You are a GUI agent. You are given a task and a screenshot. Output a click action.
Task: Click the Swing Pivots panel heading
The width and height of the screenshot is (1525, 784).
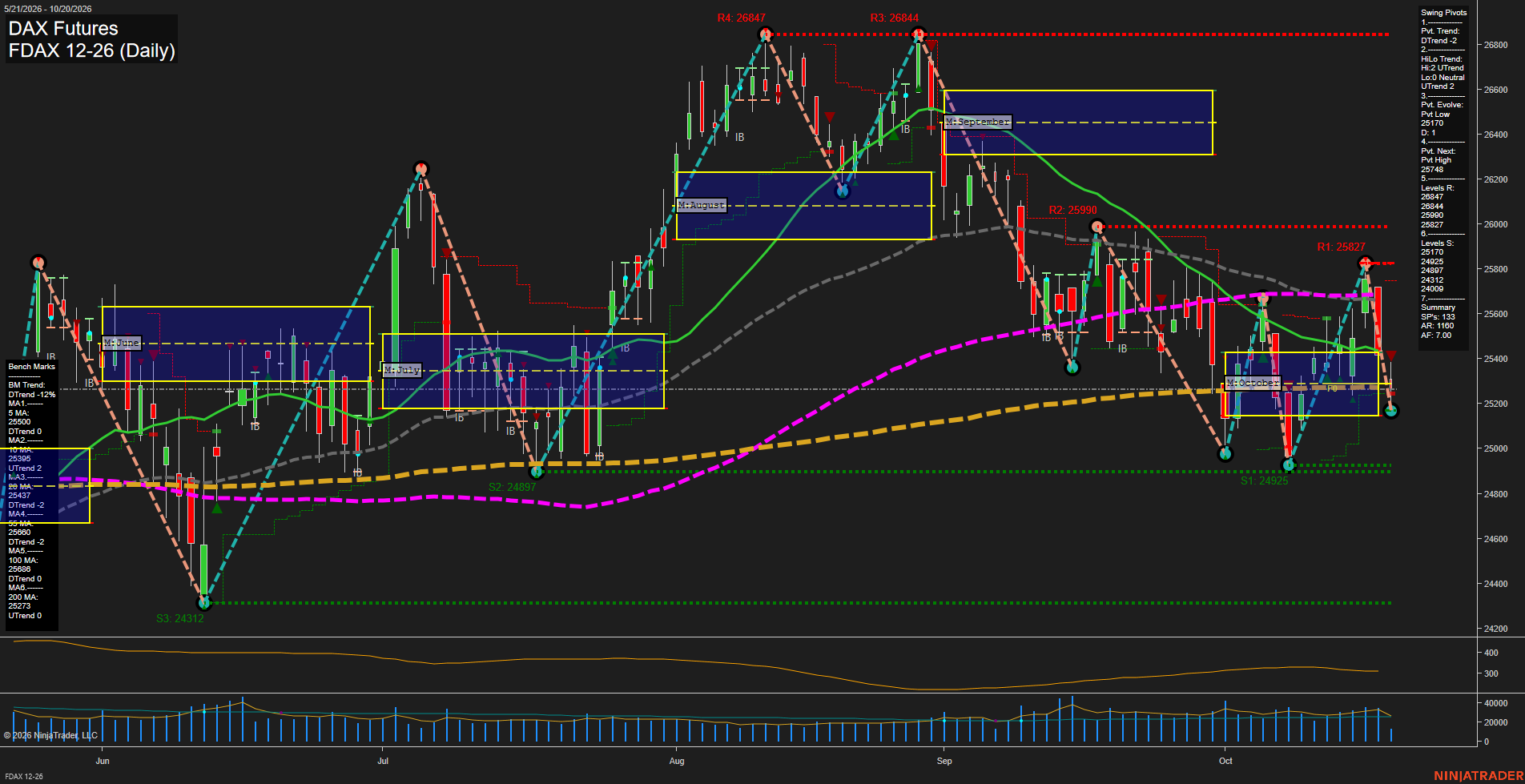(1444, 13)
